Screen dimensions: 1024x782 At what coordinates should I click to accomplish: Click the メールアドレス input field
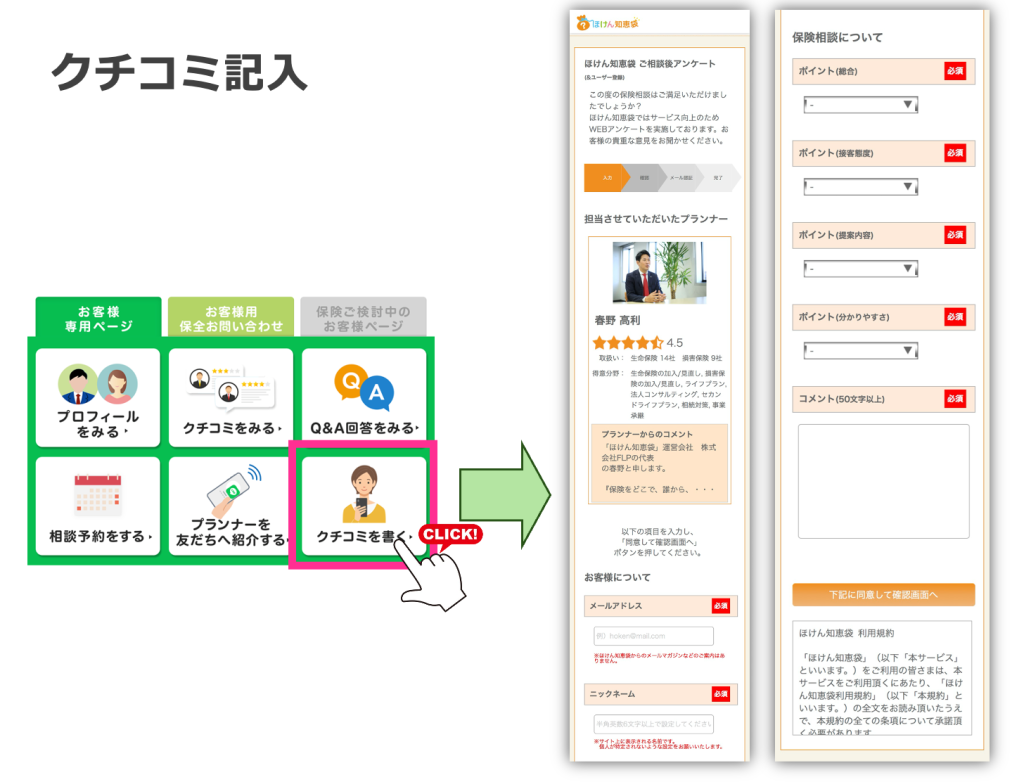[654, 636]
